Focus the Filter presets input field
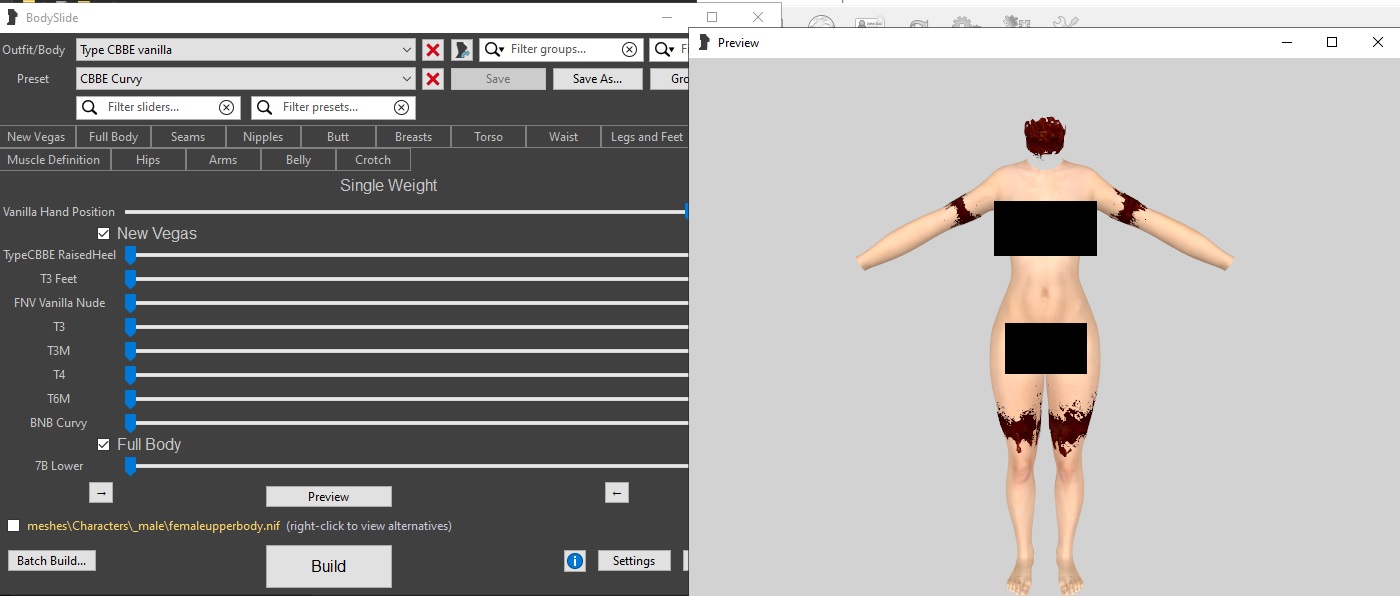Screen dimensions: 1400x596 [x=335, y=107]
